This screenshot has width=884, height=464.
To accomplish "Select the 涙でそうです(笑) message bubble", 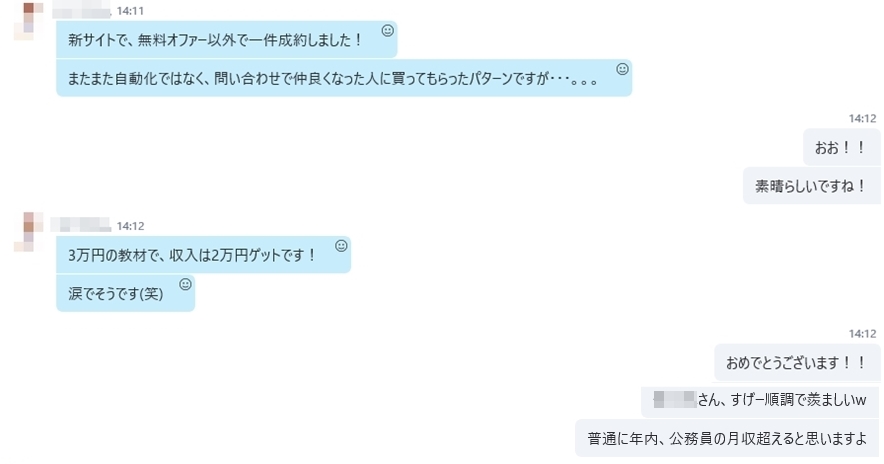I will tap(126, 293).
